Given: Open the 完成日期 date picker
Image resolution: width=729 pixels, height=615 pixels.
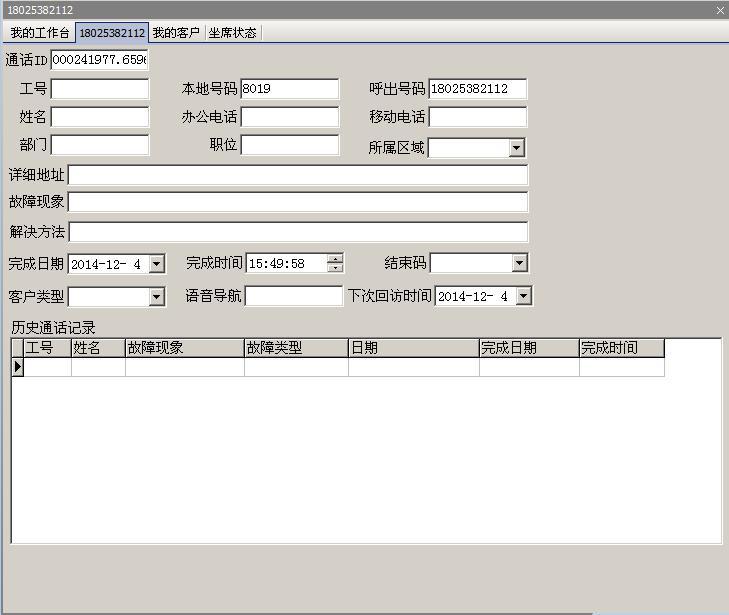Looking at the screenshot, I should click(x=156, y=264).
